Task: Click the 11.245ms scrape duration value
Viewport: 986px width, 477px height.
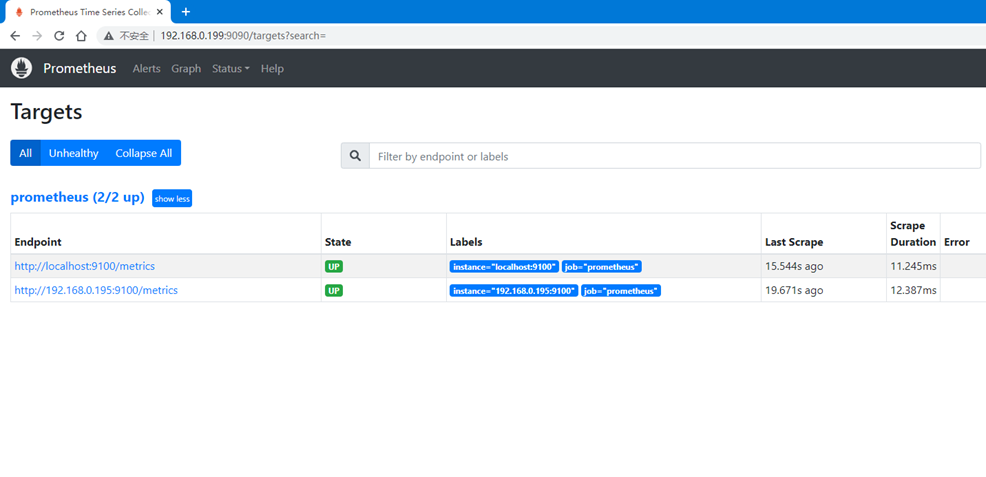Action: 913,266
